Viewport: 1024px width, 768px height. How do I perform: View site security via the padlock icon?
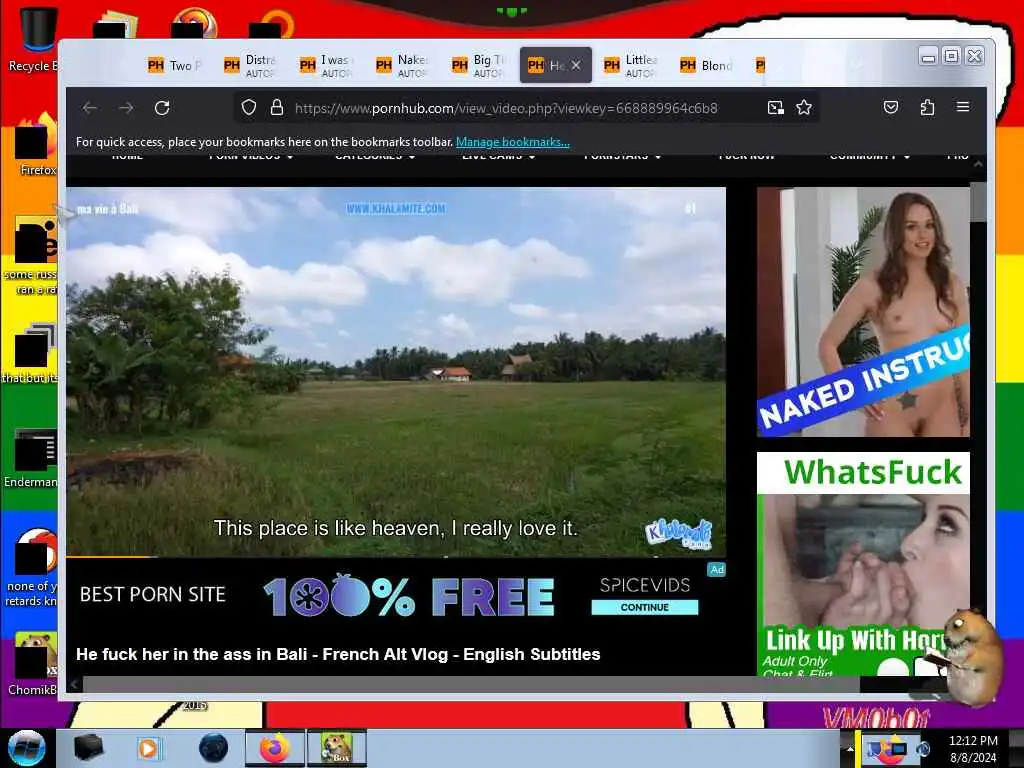tap(277, 107)
